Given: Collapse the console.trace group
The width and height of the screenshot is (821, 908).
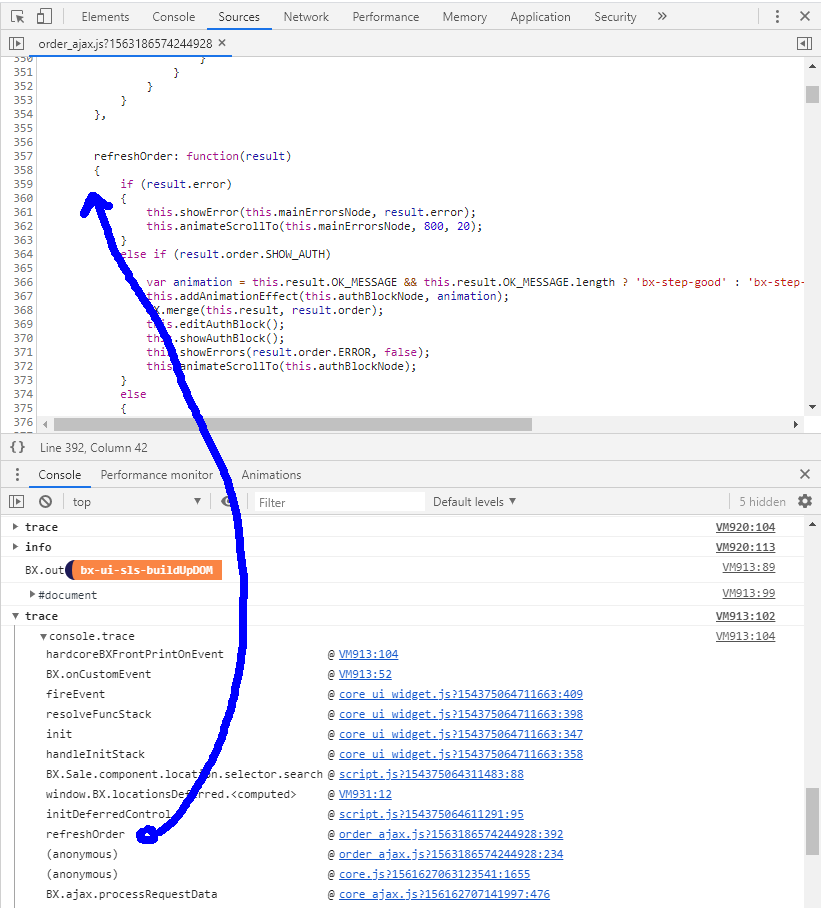Looking at the screenshot, I should point(43,636).
